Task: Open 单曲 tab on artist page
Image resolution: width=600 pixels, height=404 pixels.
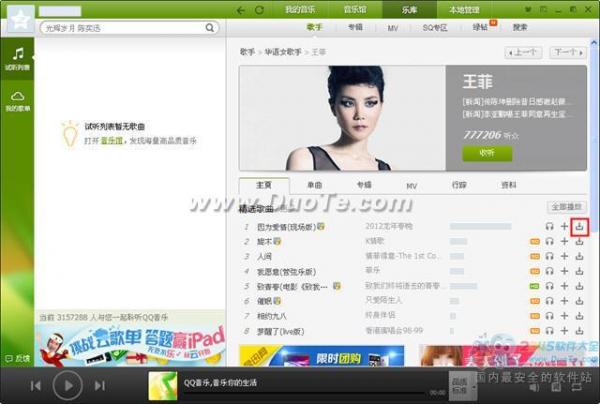Action: coord(315,185)
